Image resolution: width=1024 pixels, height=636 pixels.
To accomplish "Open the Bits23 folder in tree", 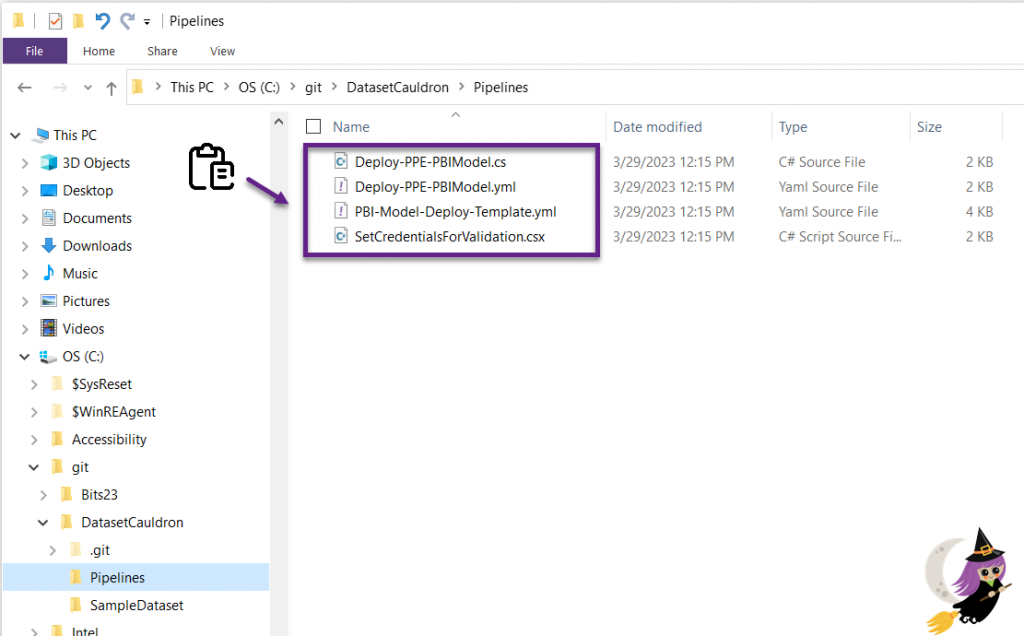I will [x=99, y=495].
